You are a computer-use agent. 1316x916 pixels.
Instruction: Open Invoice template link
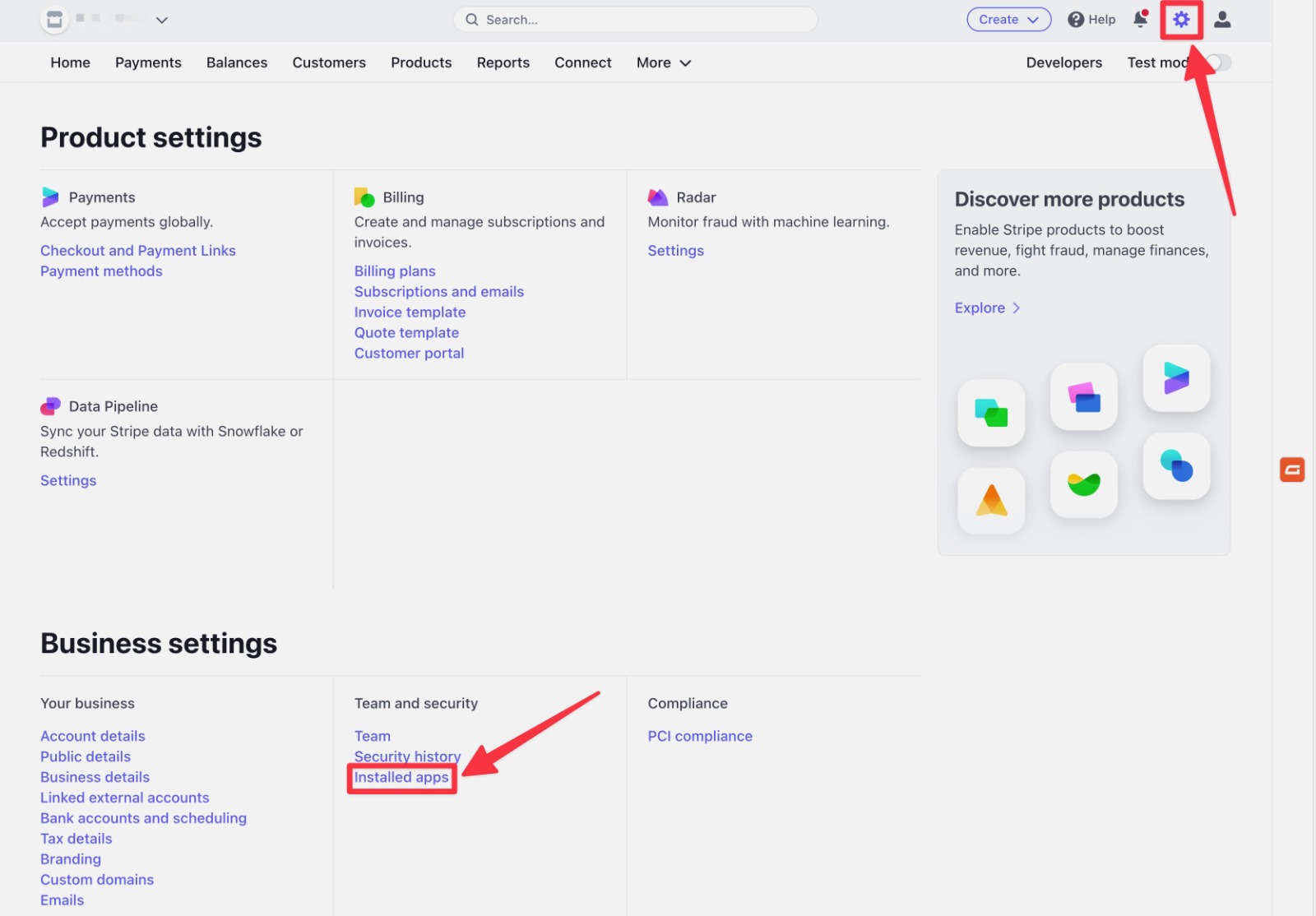point(410,312)
